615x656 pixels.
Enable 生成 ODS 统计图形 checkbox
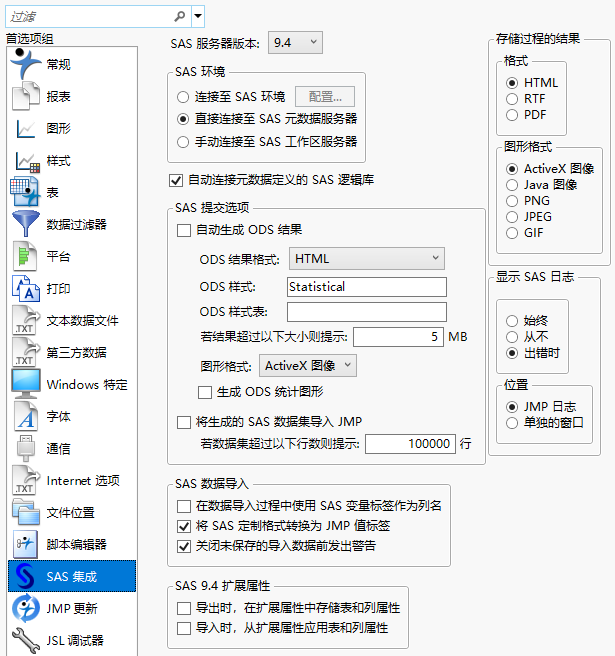point(205,392)
